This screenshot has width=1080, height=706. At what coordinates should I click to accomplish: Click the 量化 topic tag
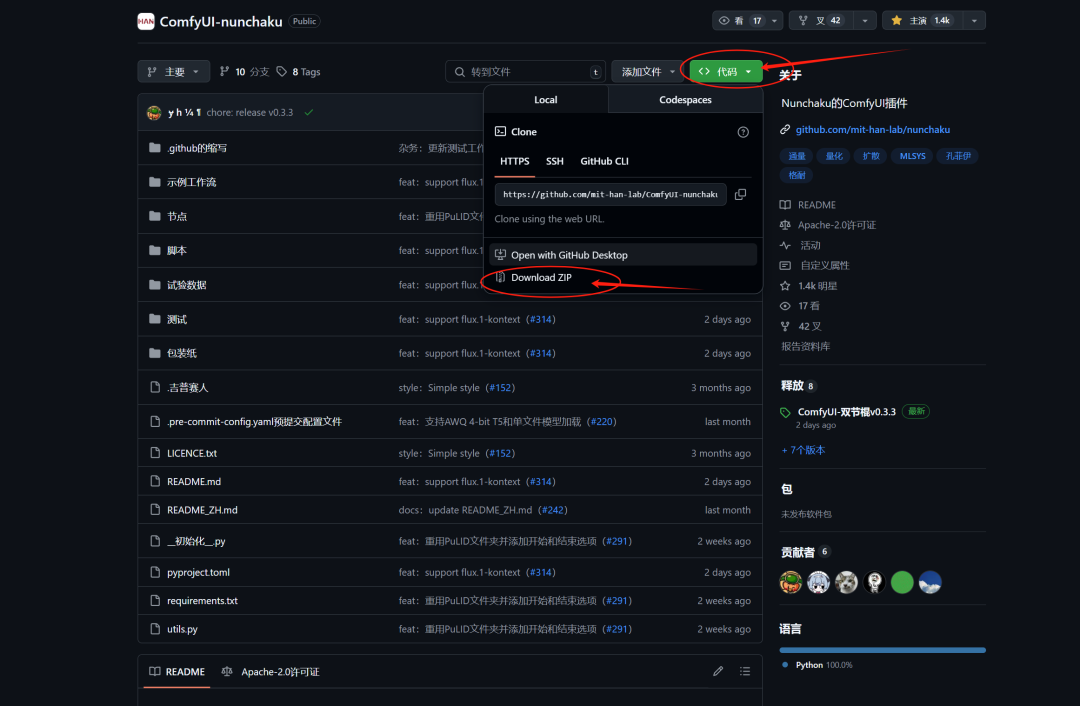[834, 156]
